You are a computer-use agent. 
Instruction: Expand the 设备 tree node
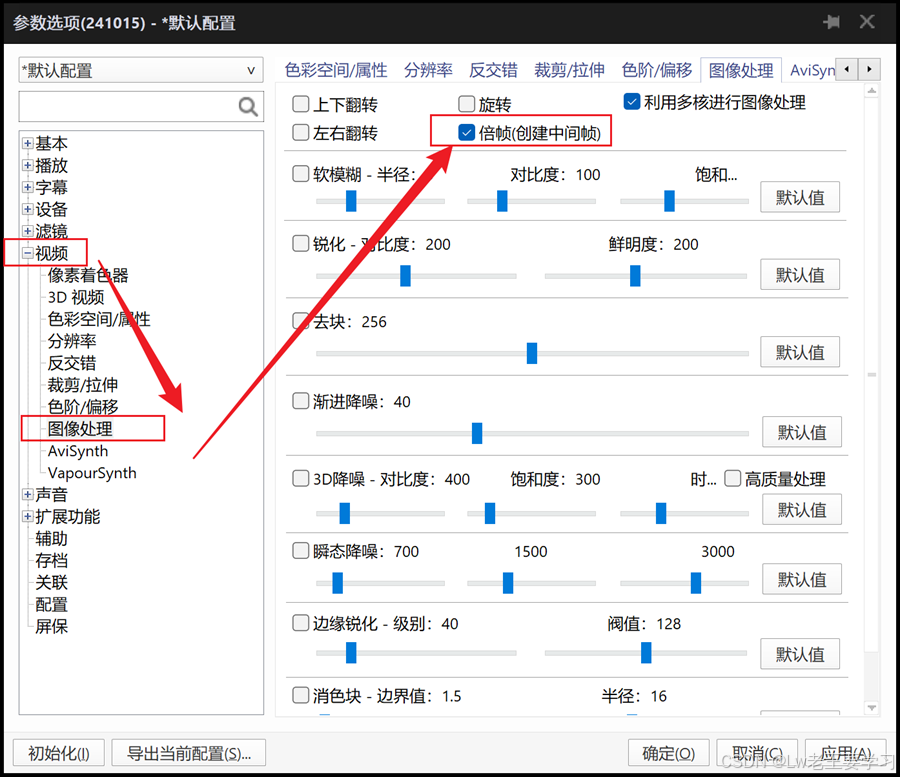pos(28,209)
